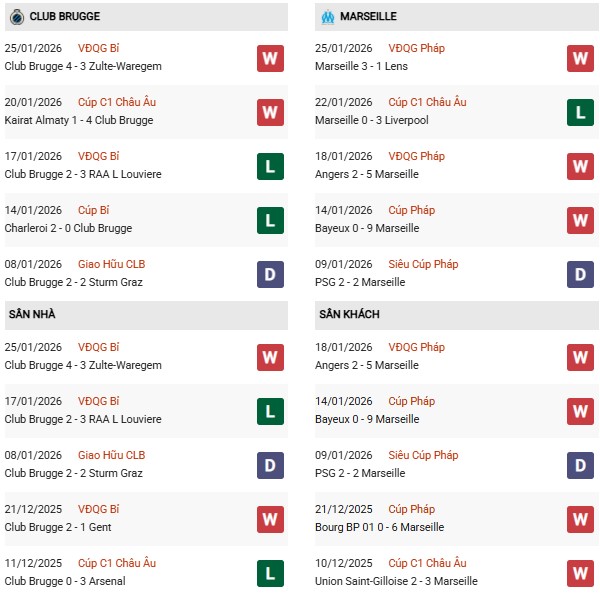Click the Club Brugge team crest icon
Screen dimensions: 600x595
click(16, 17)
